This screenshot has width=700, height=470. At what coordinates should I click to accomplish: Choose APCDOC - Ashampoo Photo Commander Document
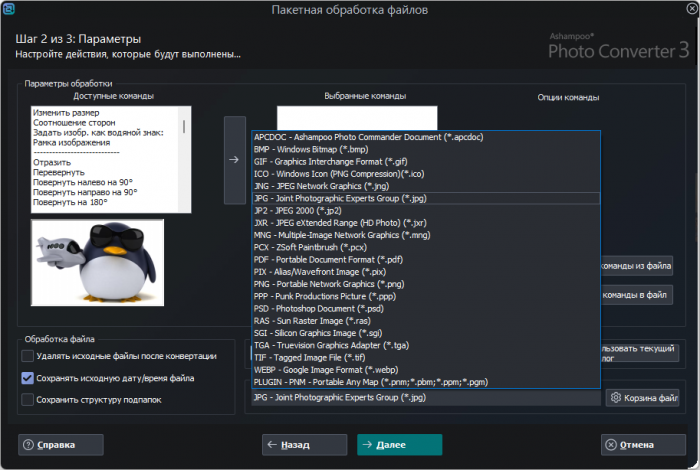[426, 137]
